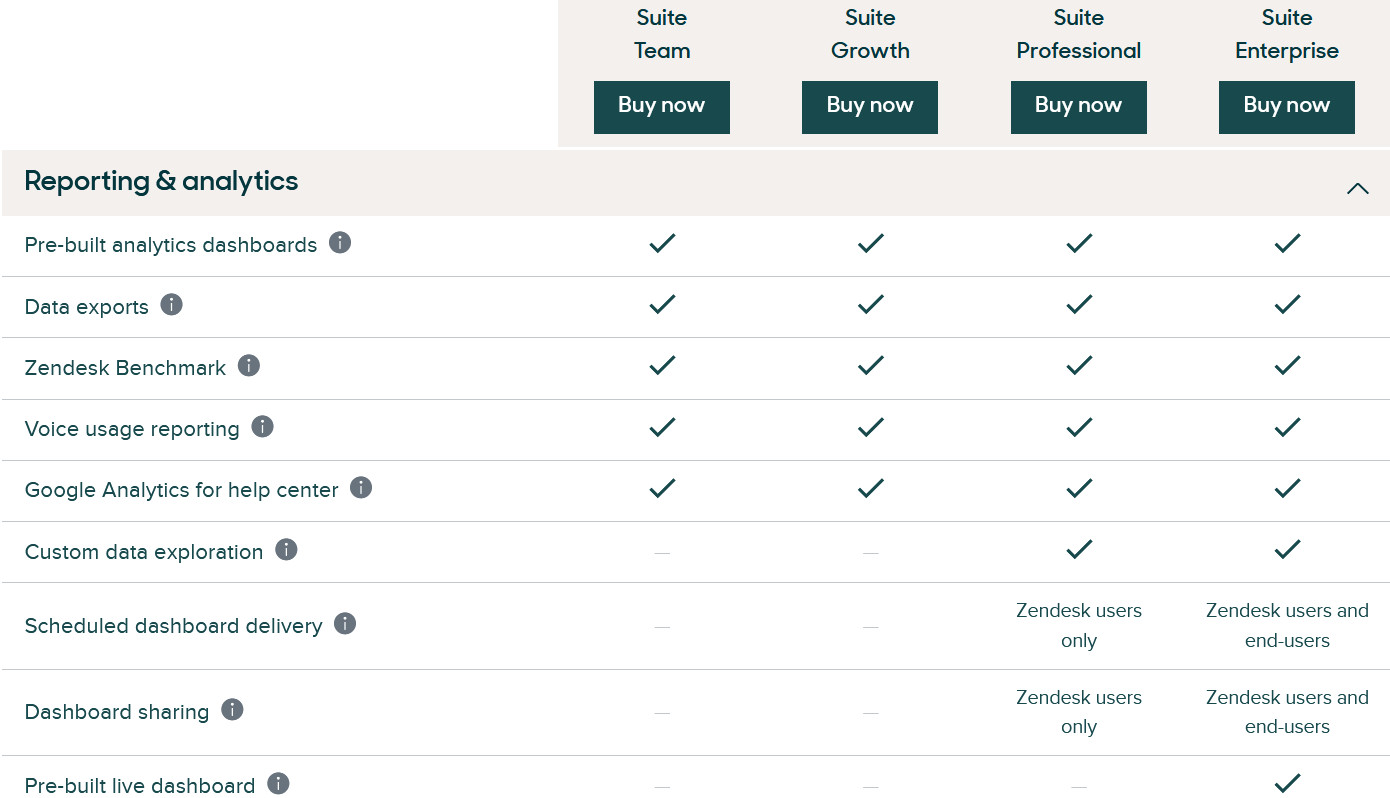
Task: Buy now under Suite Professional
Action: click(x=1079, y=107)
